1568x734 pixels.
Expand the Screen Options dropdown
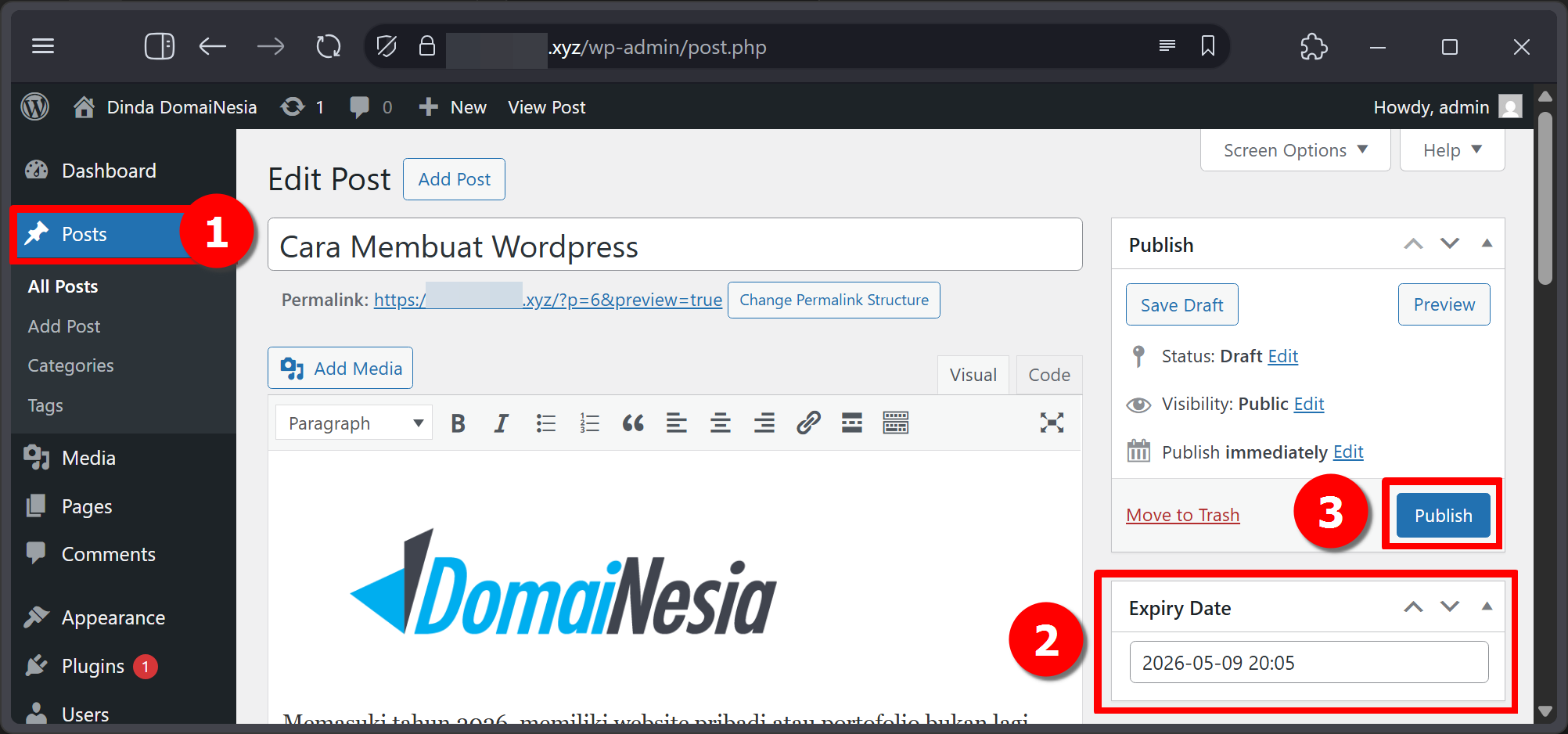[1296, 150]
